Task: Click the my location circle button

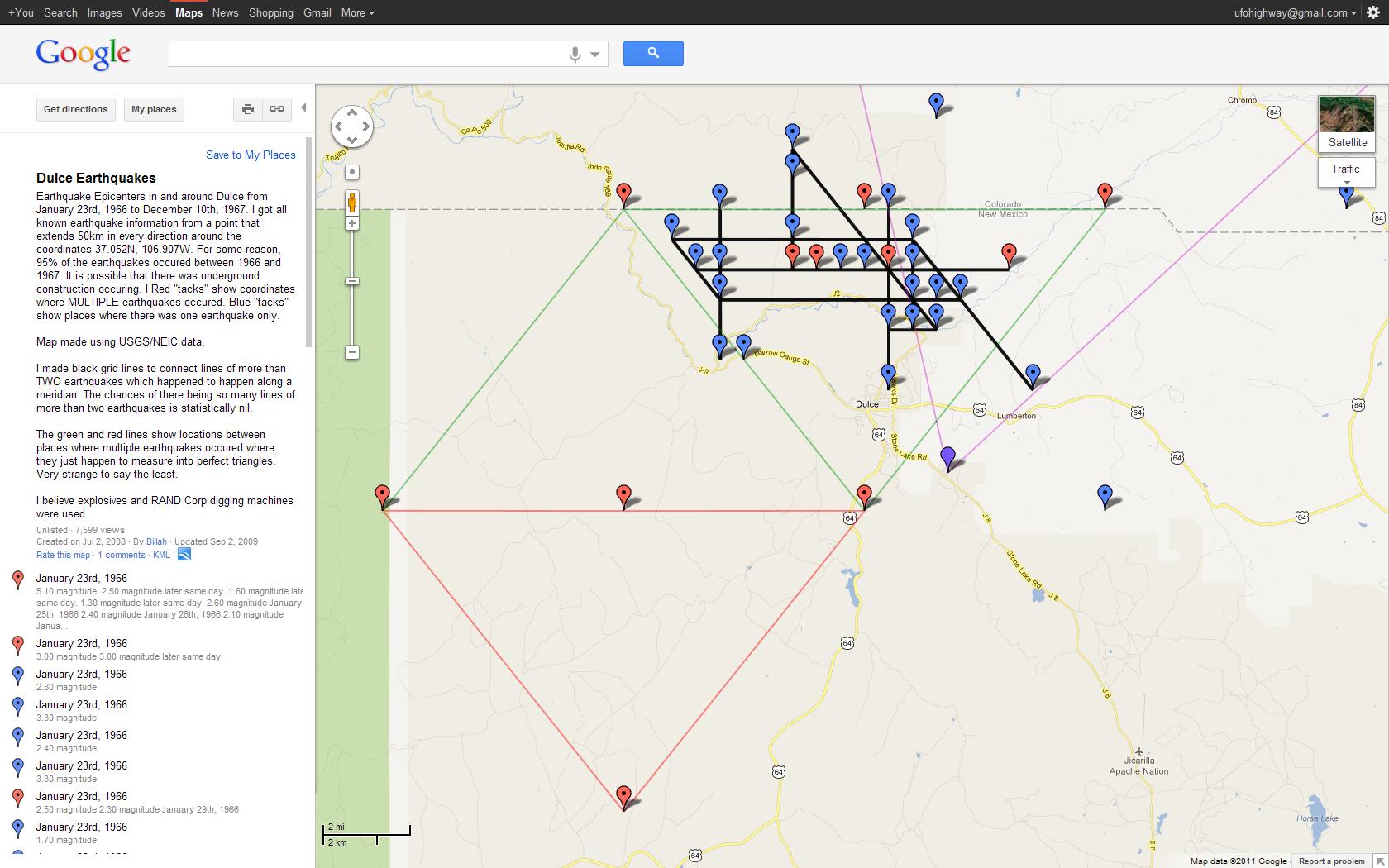Action: pyautogui.click(x=352, y=172)
